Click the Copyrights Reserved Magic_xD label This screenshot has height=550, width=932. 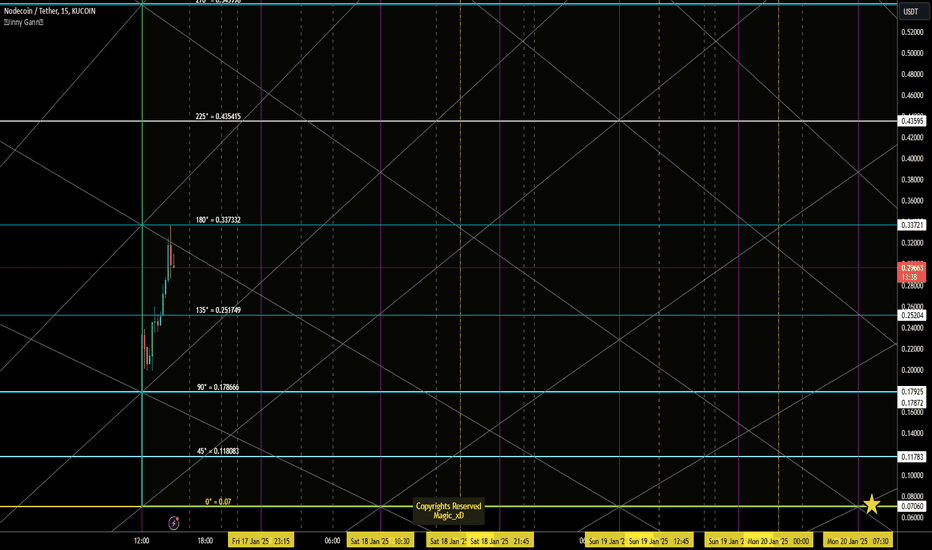pos(449,511)
